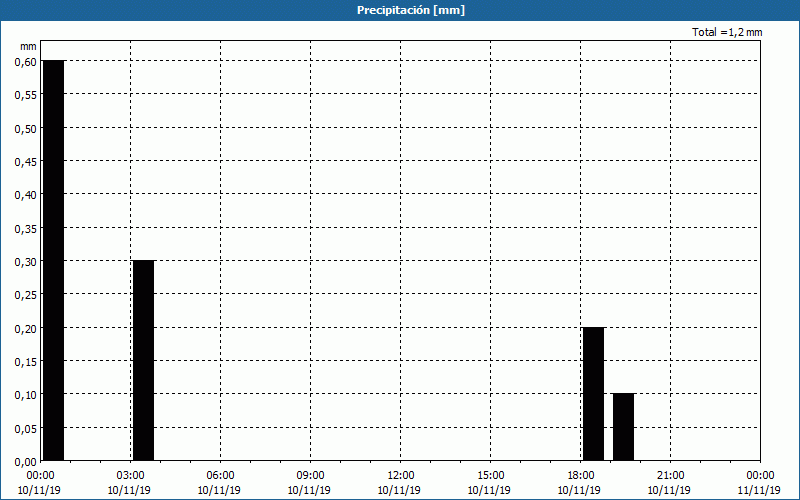The width and height of the screenshot is (800, 500).
Task: Click the 15:00 time axis label
Action: click(491, 476)
